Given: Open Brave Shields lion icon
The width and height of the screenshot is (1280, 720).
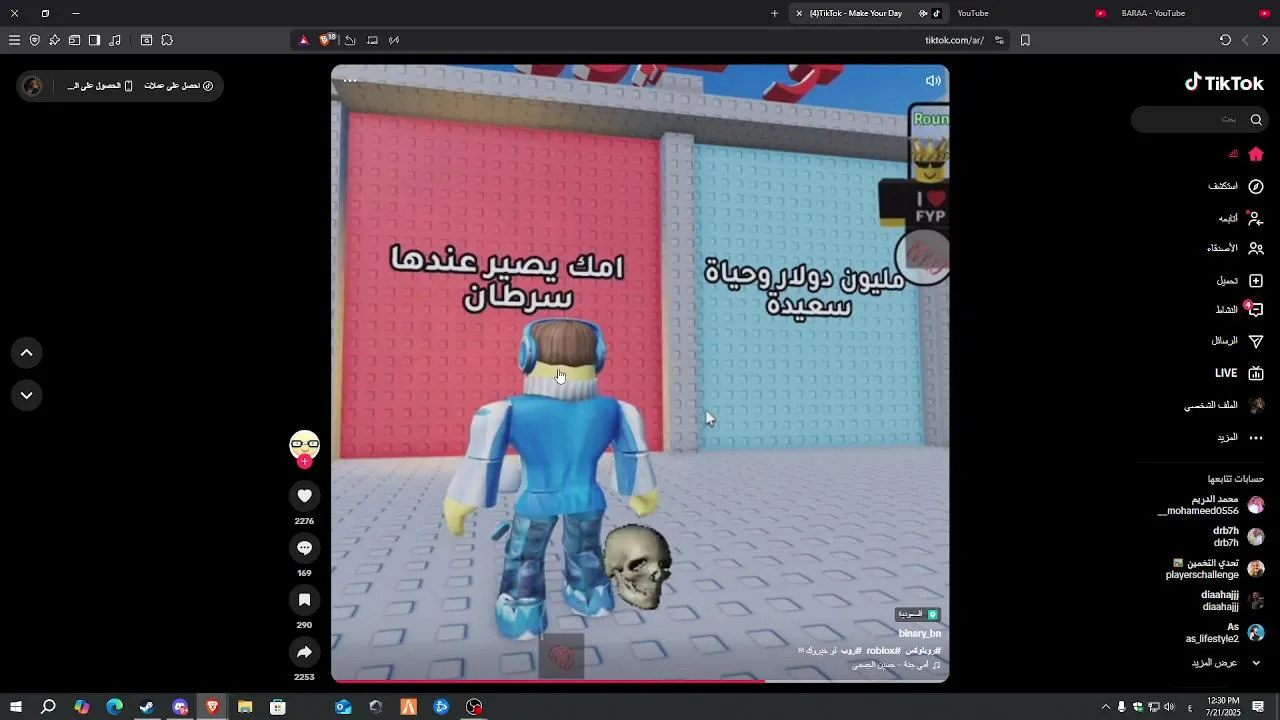Looking at the screenshot, I should coord(326,40).
